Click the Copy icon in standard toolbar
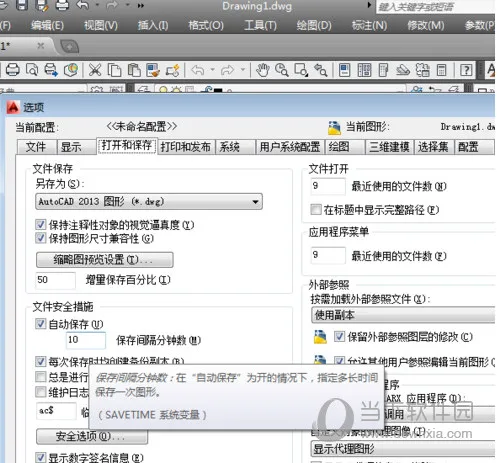Viewport: 497px width, 463px height. click(114, 70)
